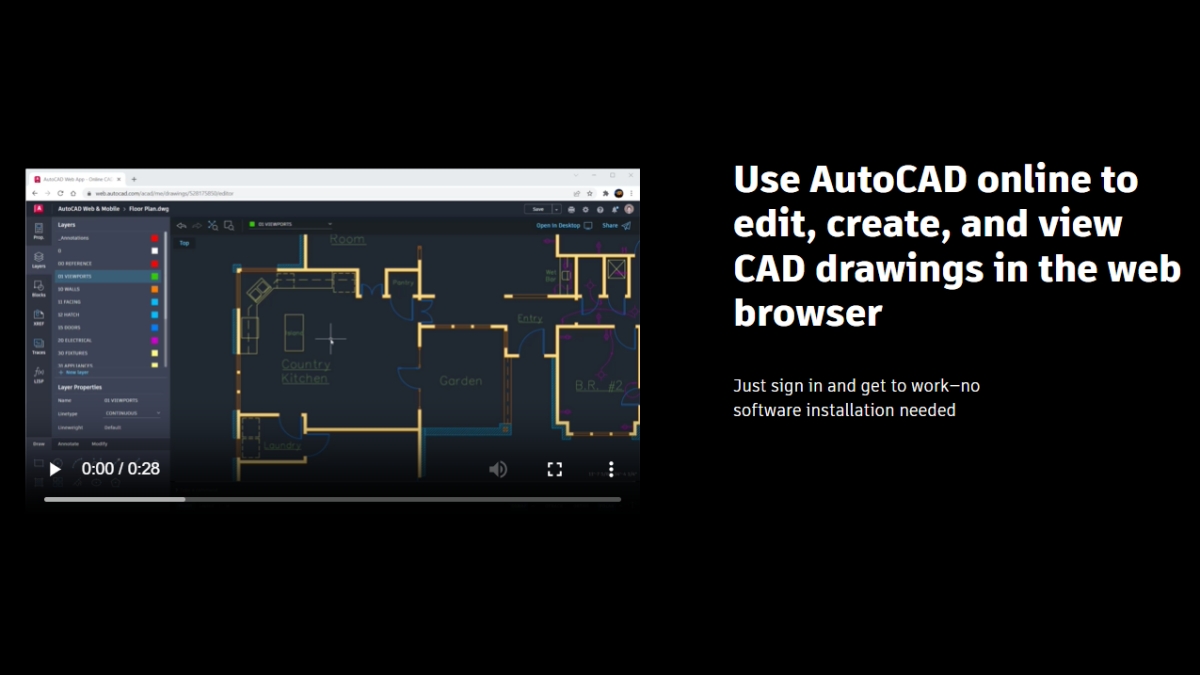
Task: Click the magenta swatch for 20 ELECTRICAL
Action: (x=154, y=341)
